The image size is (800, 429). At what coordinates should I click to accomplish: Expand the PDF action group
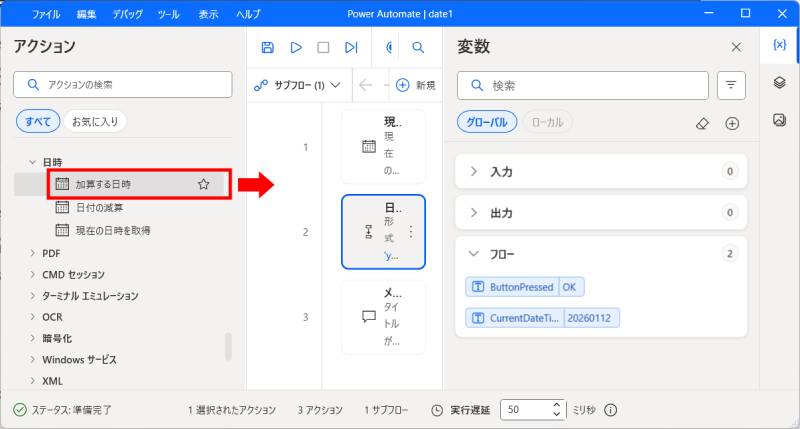tap(33, 253)
